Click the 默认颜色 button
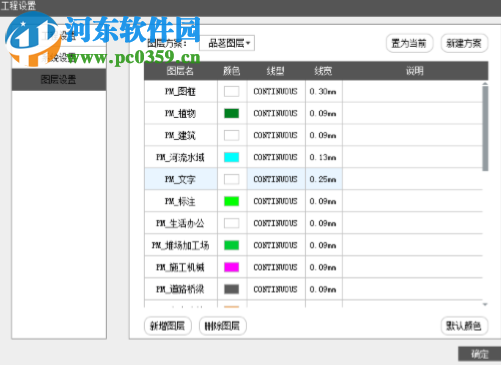This screenshot has height=365, width=501. [464, 326]
